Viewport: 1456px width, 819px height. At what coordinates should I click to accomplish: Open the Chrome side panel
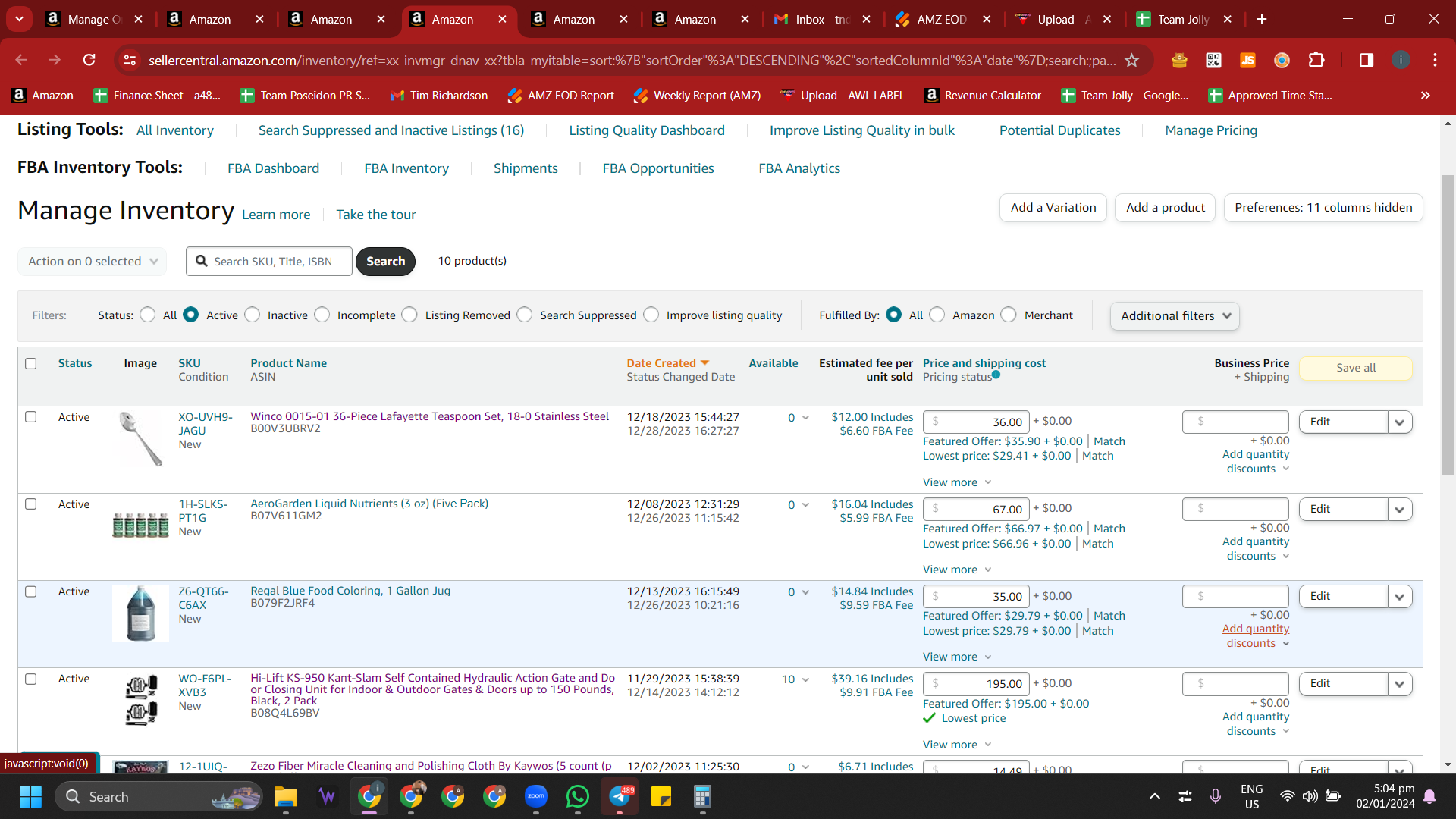click(1367, 60)
